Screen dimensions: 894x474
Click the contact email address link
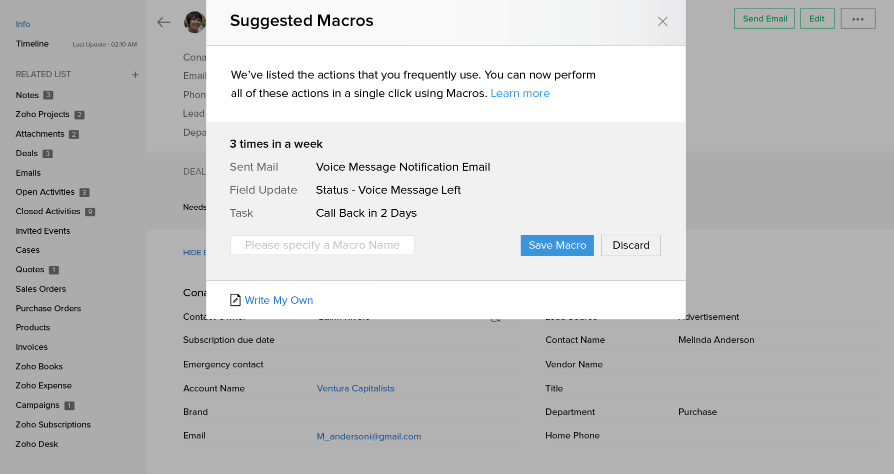[368, 436]
